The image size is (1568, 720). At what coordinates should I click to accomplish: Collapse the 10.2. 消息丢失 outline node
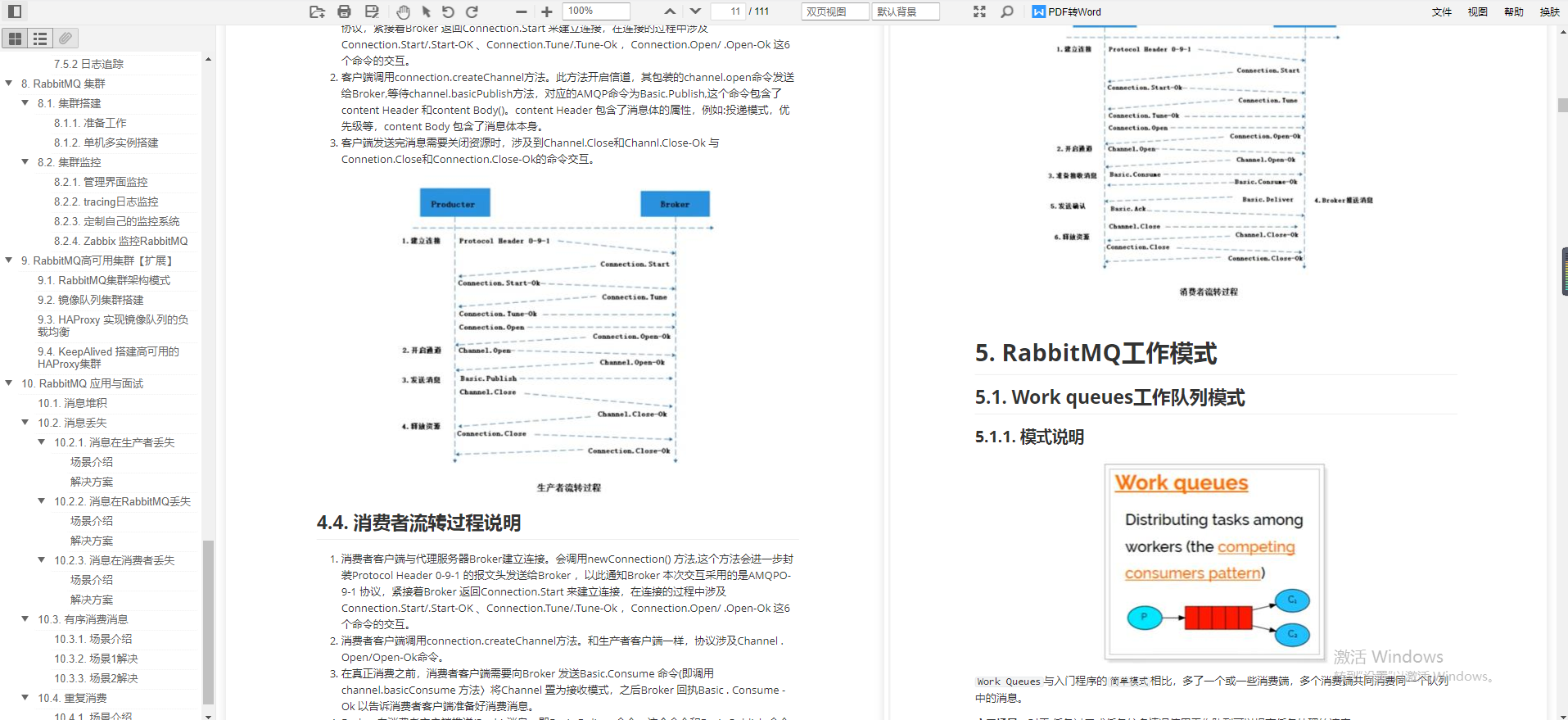[x=25, y=422]
